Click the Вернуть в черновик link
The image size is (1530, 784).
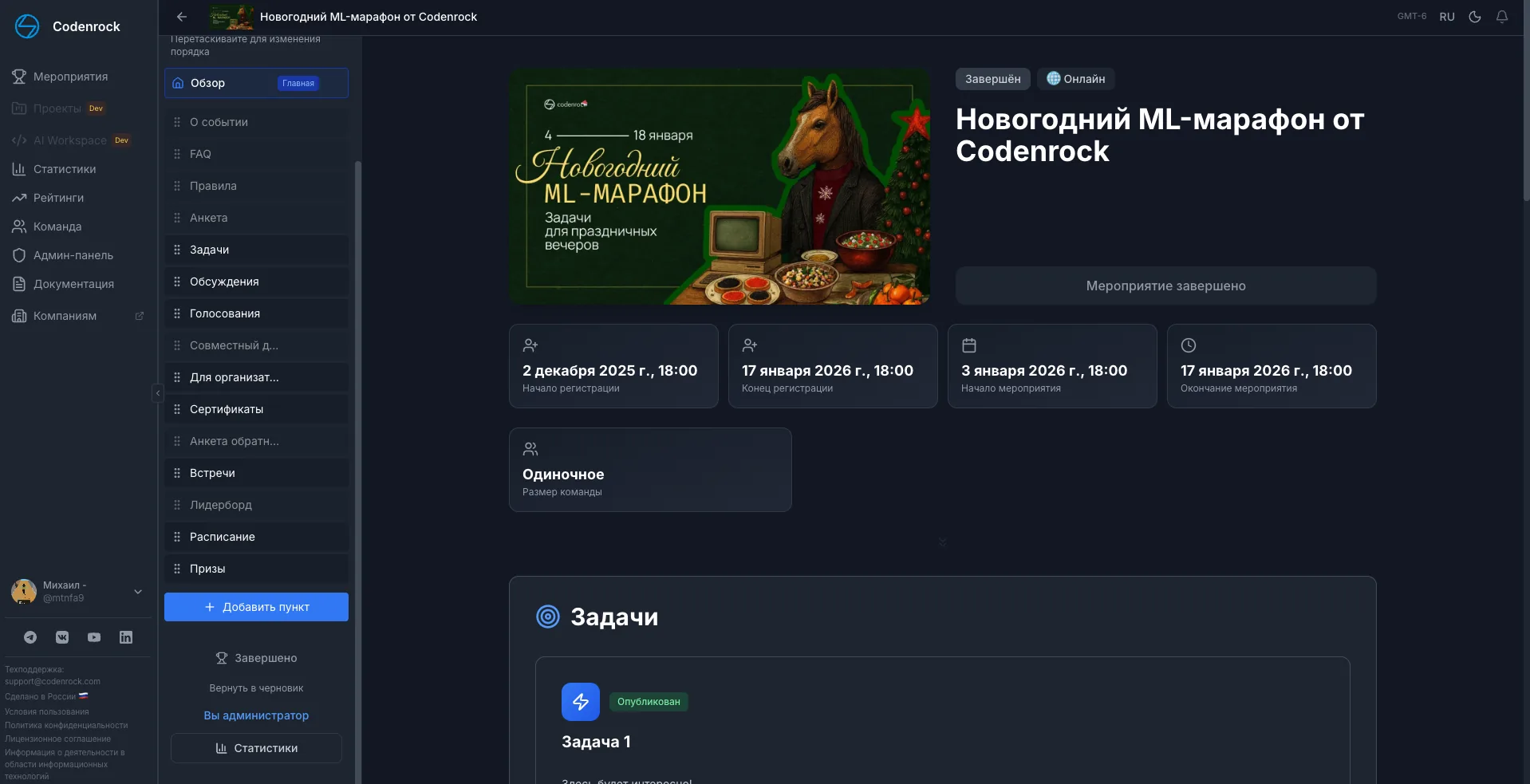[255, 687]
